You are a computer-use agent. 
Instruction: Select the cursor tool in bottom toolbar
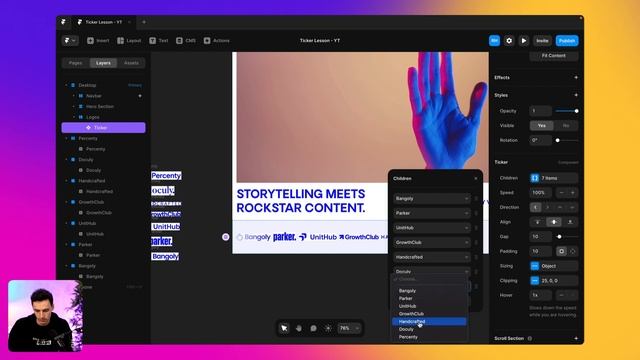coord(284,328)
